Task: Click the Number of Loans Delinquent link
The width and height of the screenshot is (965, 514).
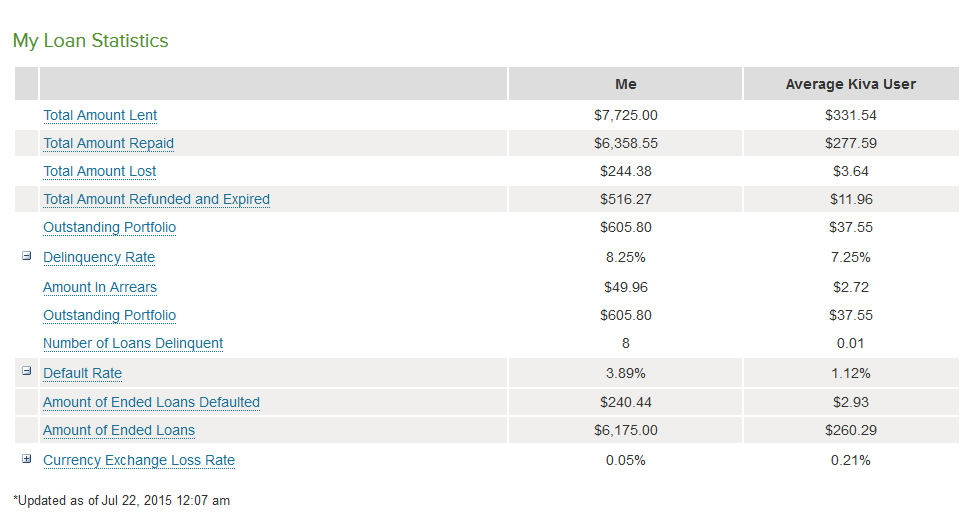Action: point(133,343)
